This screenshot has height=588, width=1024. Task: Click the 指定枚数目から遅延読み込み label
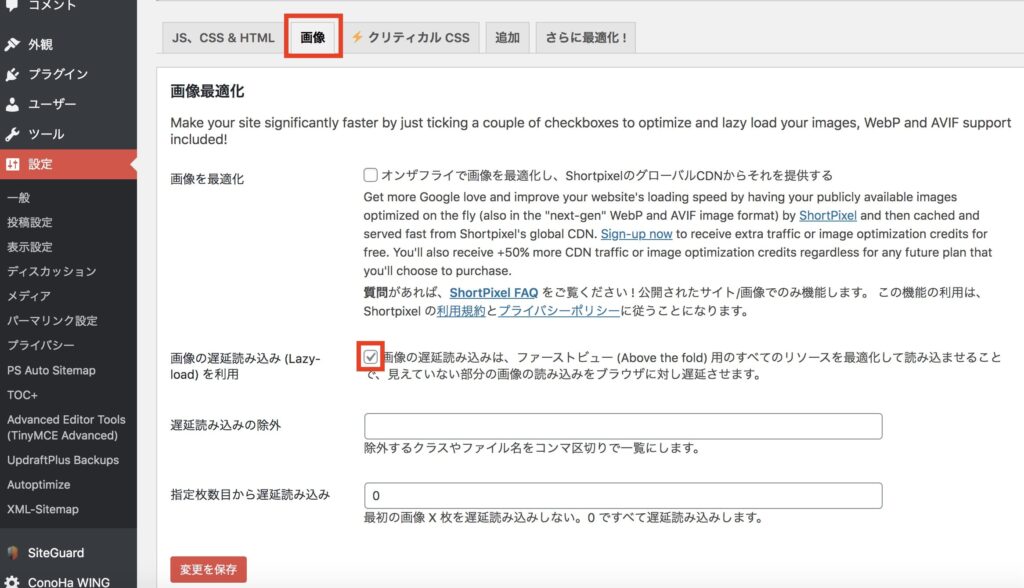coord(250,495)
